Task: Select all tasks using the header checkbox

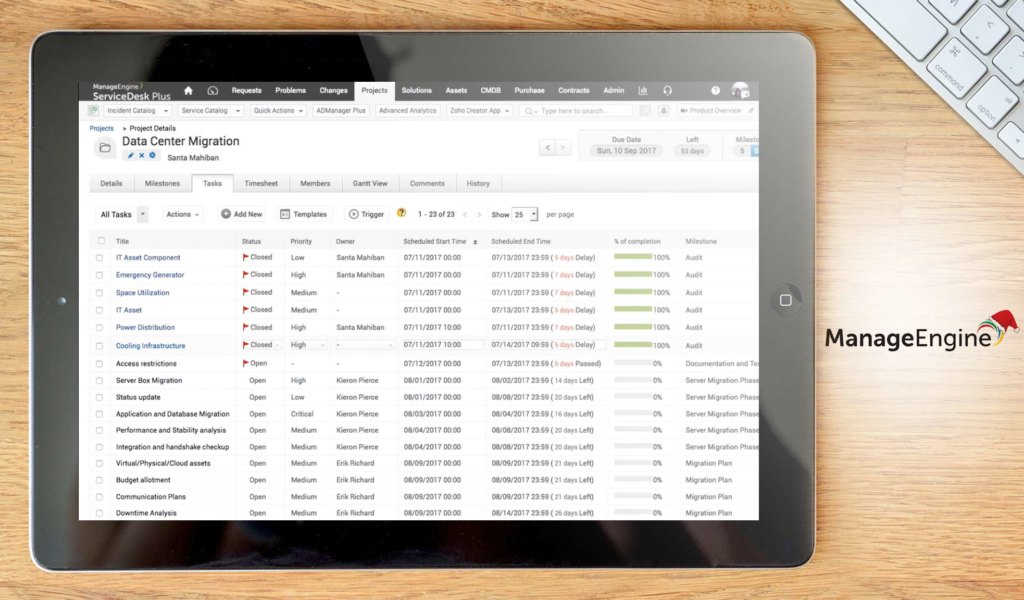Action: [x=103, y=240]
